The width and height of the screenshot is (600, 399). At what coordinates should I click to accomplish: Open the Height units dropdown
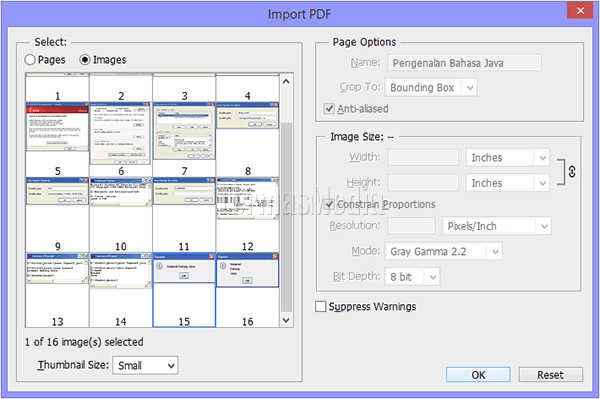[x=507, y=183]
